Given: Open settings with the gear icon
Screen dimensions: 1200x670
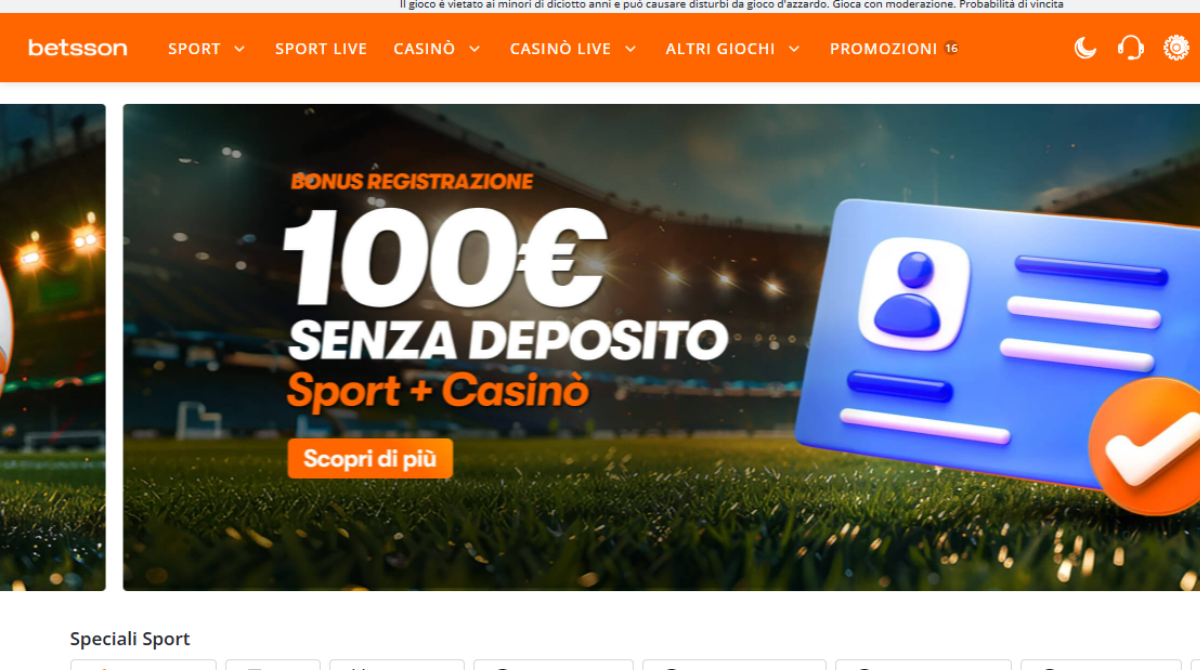Looking at the screenshot, I should [x=1176, y=48].
